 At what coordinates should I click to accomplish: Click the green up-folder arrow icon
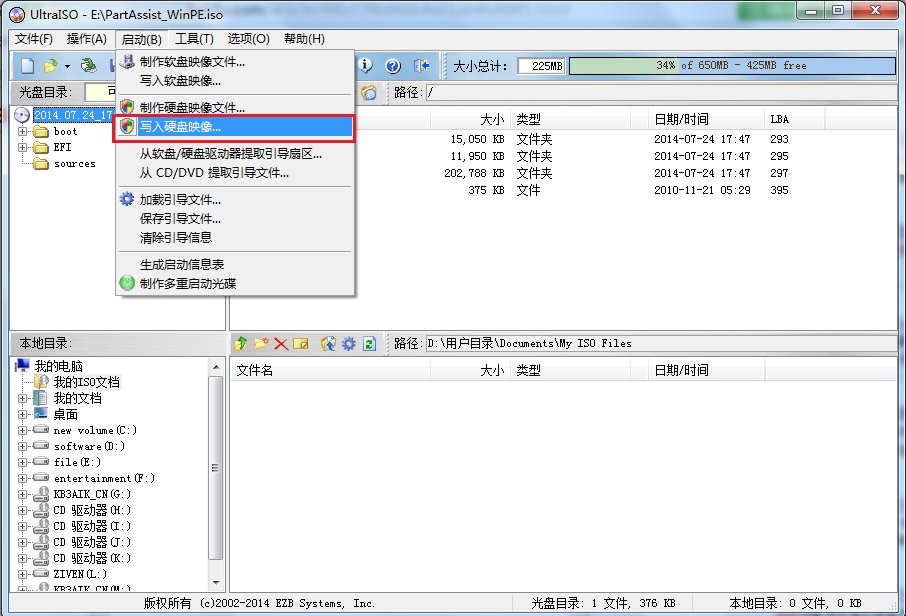[x=240, y=343]
